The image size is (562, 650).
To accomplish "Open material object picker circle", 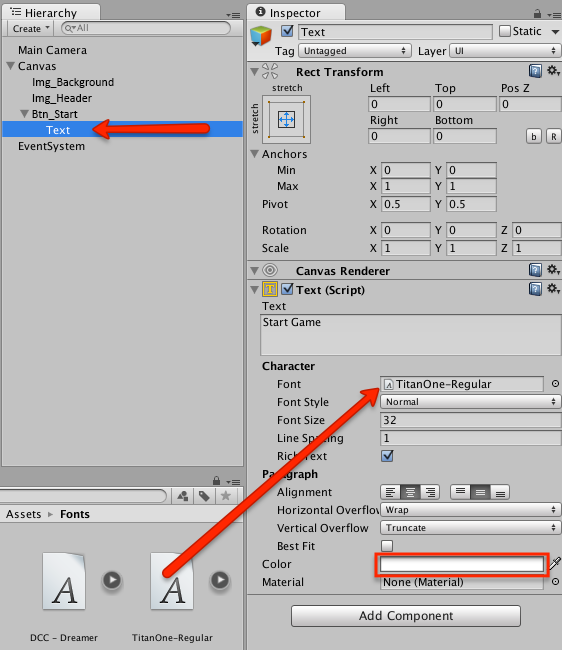I will pos(555,582).
